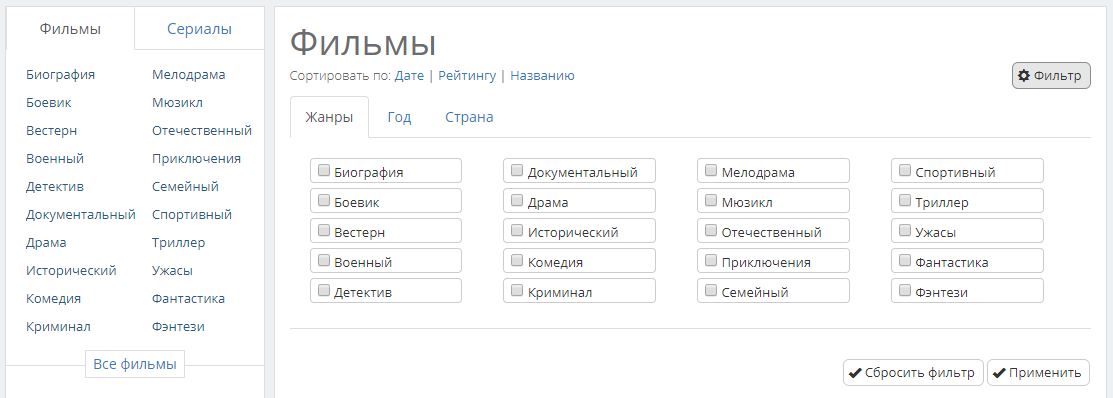Check the Биография genre checkbox
Viewport: 1113px width, 398px height.
(x=324, y=170)
